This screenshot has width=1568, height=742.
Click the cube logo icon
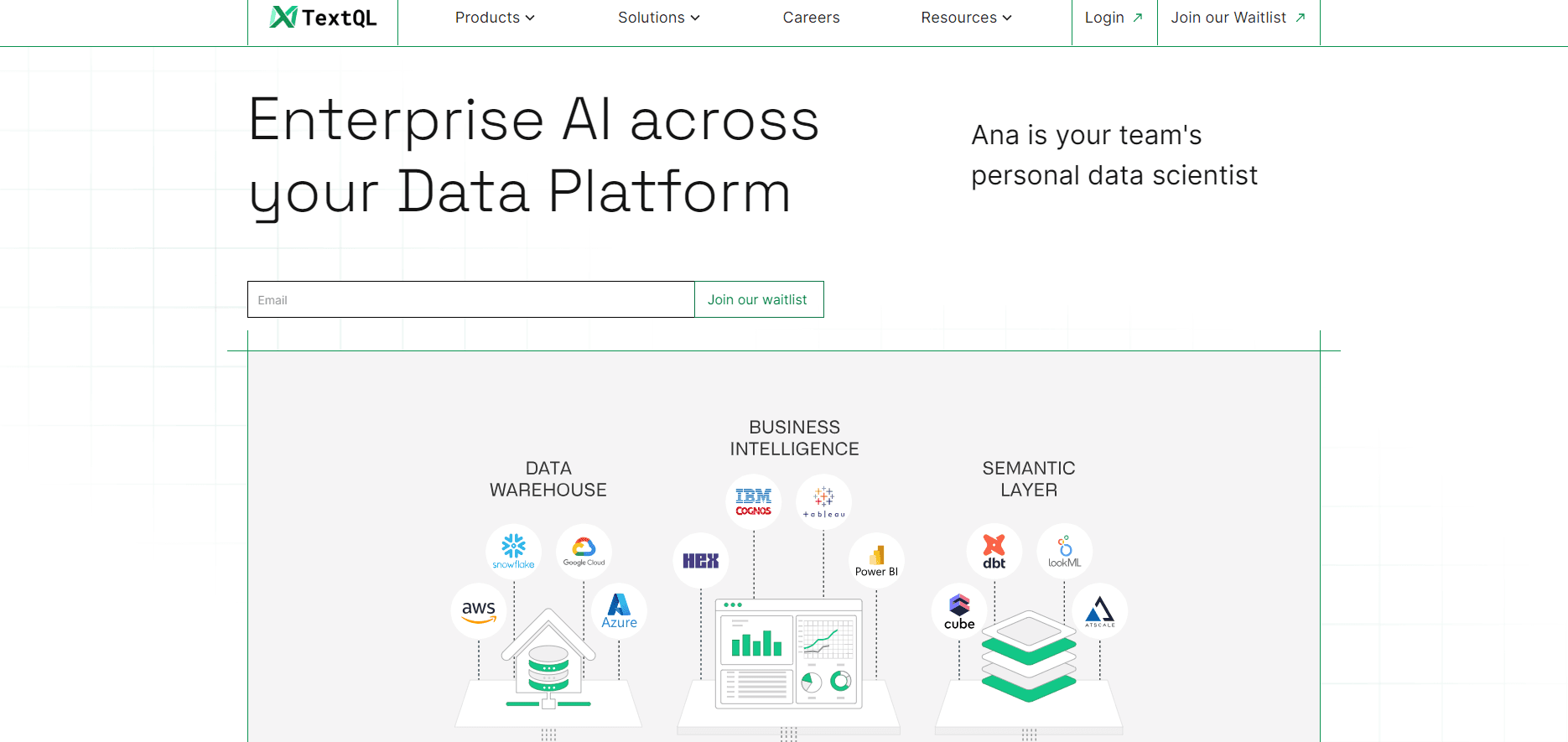coord(959,611)
